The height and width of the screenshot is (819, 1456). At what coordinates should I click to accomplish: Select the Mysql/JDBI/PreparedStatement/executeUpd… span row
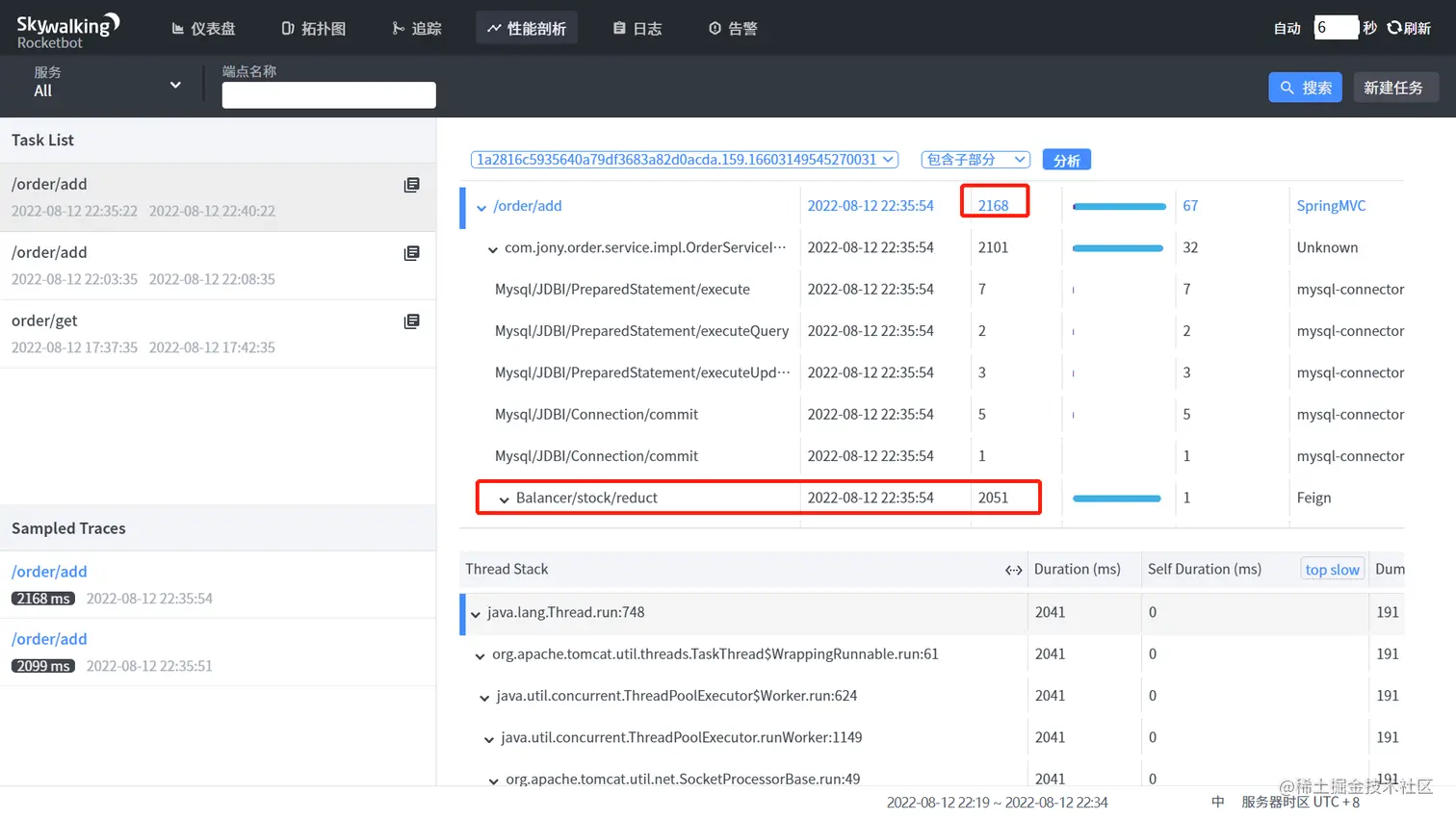click(x=932, y=372)
